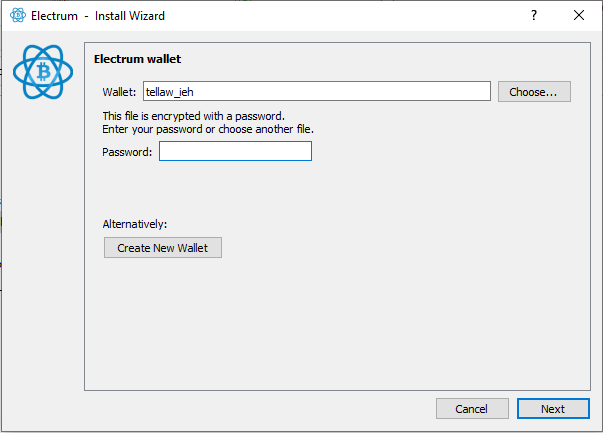This screenshot has width=603, height=433.
Task: Click the large Electrum Bitcoin atom logo
Action: click(x=44, y=72)
